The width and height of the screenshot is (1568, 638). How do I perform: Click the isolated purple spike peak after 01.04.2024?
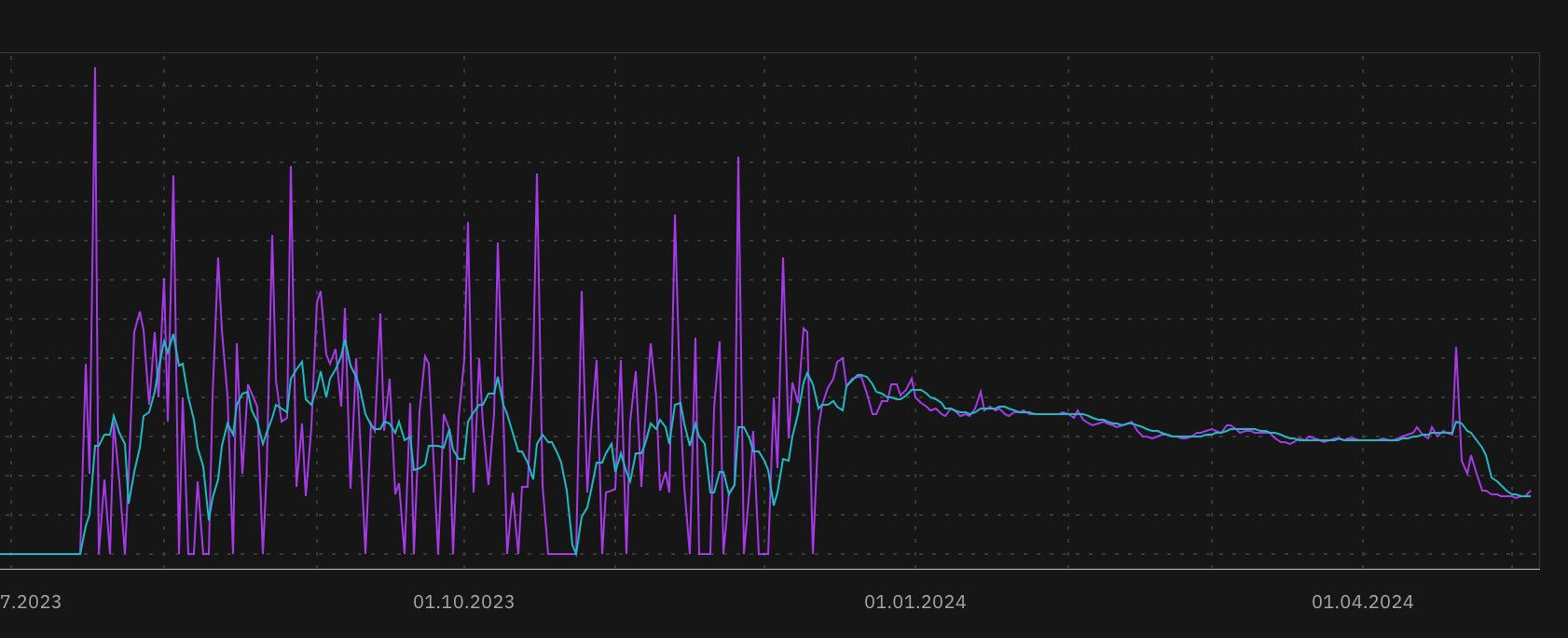tap(1456, 348)
